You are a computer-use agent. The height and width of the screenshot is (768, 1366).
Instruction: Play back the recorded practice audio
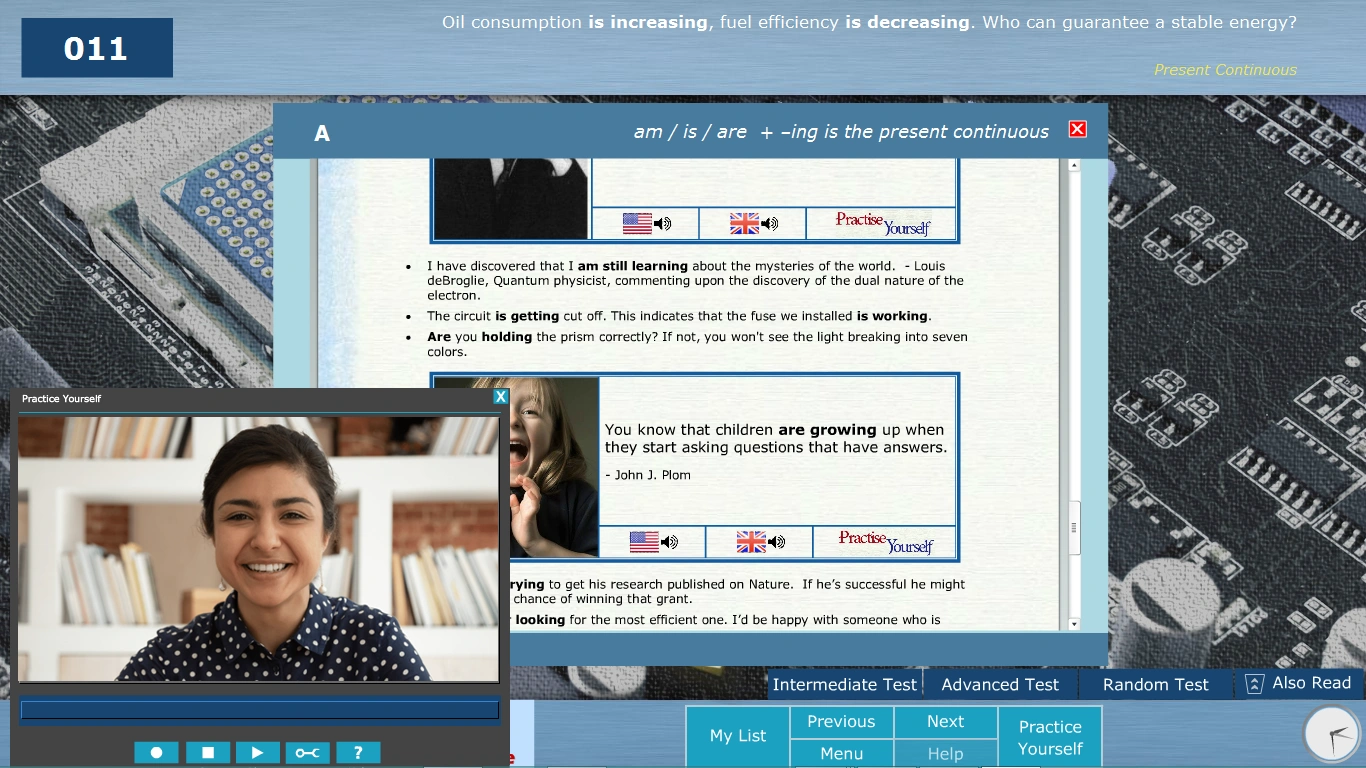point(258,753)
